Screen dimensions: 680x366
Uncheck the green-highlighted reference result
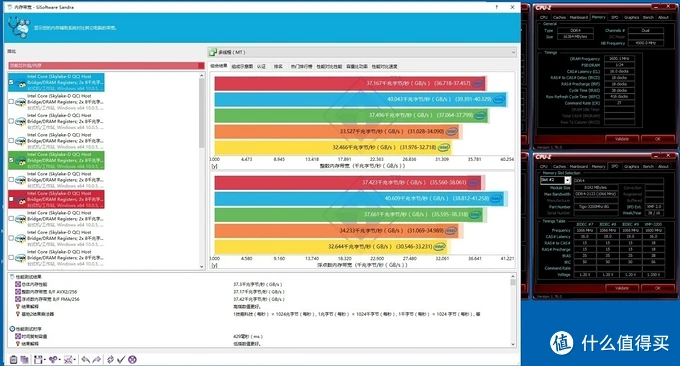pyautogui.click(x=11, y=160)
